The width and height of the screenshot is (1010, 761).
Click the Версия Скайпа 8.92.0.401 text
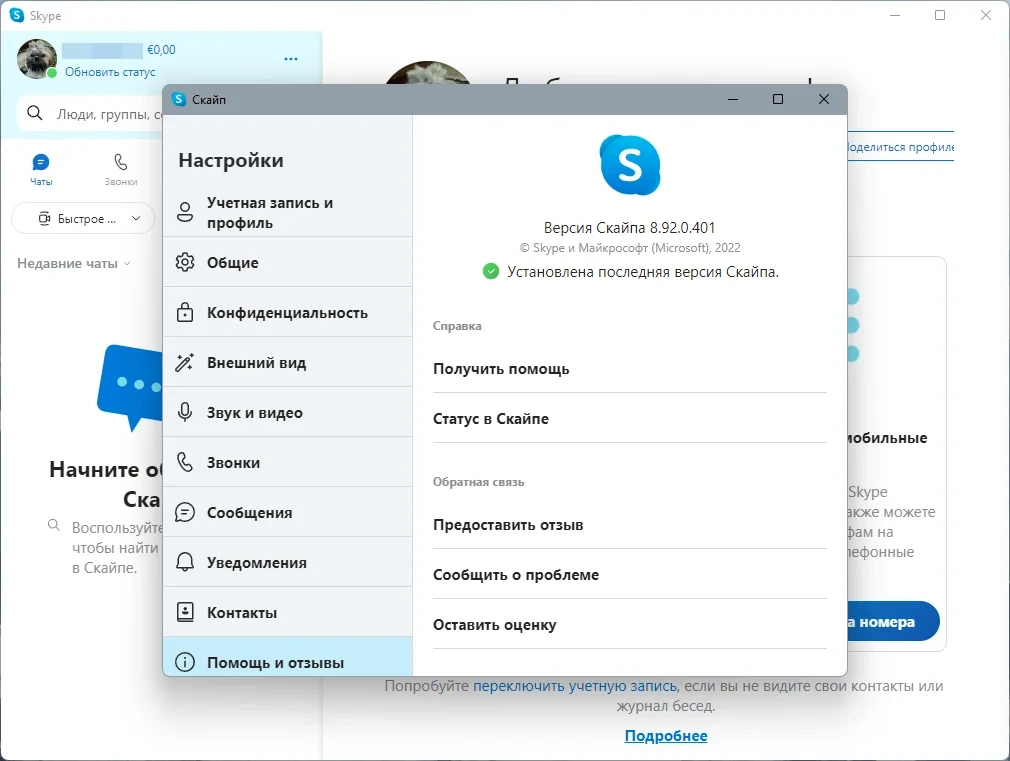(x=629, y=227)
